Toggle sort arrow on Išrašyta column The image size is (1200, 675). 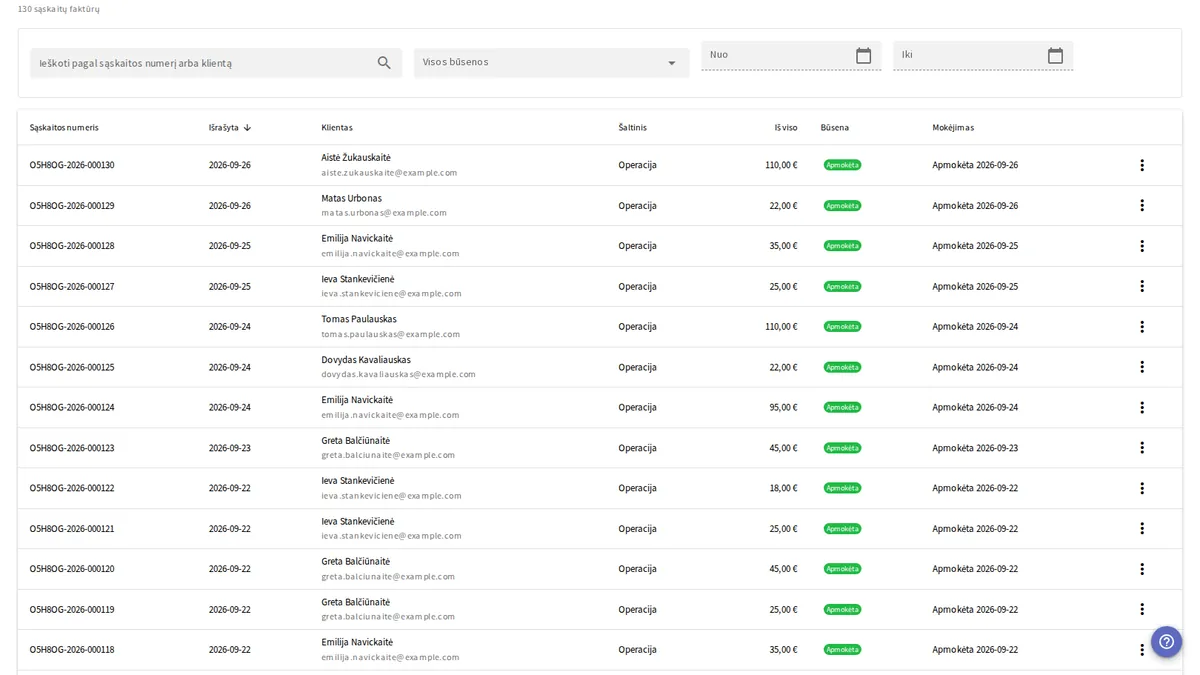(247, 128)
